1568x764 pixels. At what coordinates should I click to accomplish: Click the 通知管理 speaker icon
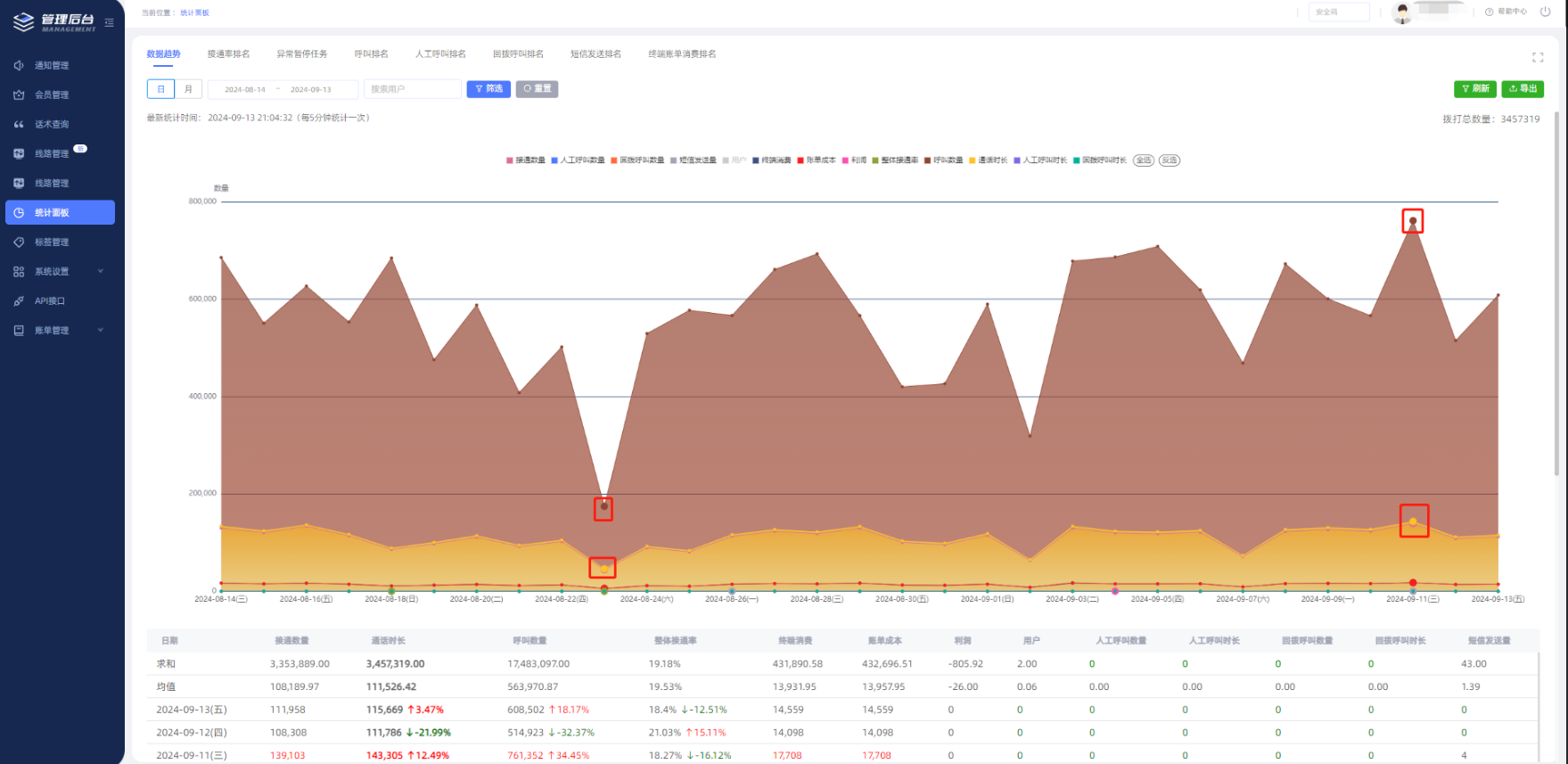(x=19, y=65)
